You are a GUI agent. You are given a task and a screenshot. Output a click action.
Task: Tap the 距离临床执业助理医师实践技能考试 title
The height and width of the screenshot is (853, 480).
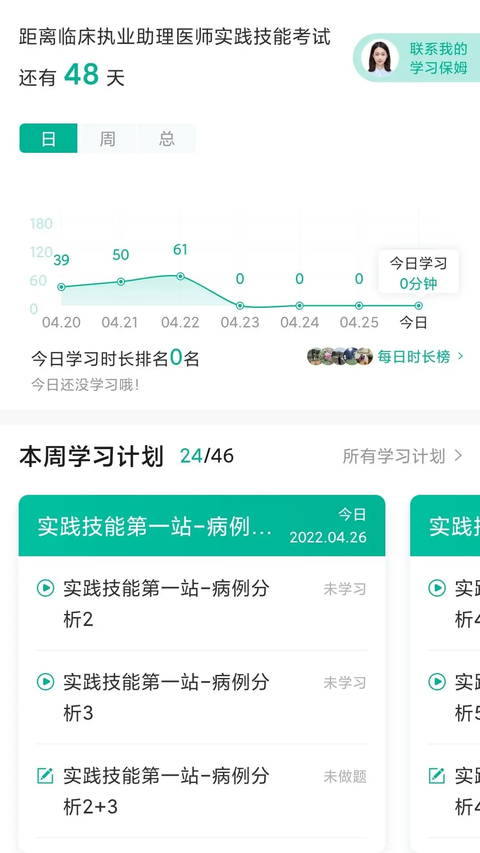(175, 37)
